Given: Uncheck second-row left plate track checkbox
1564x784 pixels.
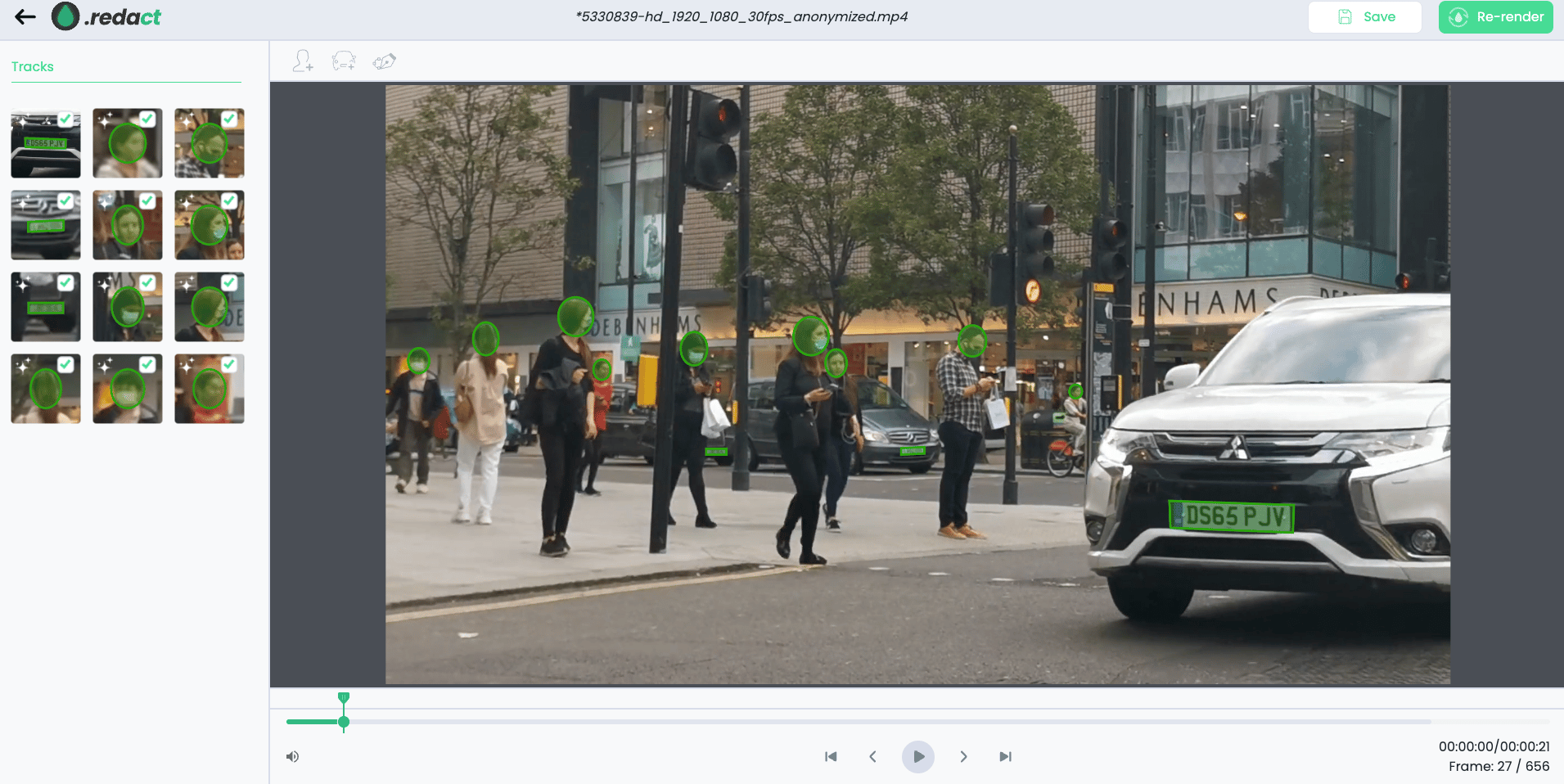Looking at the screenshot, I should (65, 201).
